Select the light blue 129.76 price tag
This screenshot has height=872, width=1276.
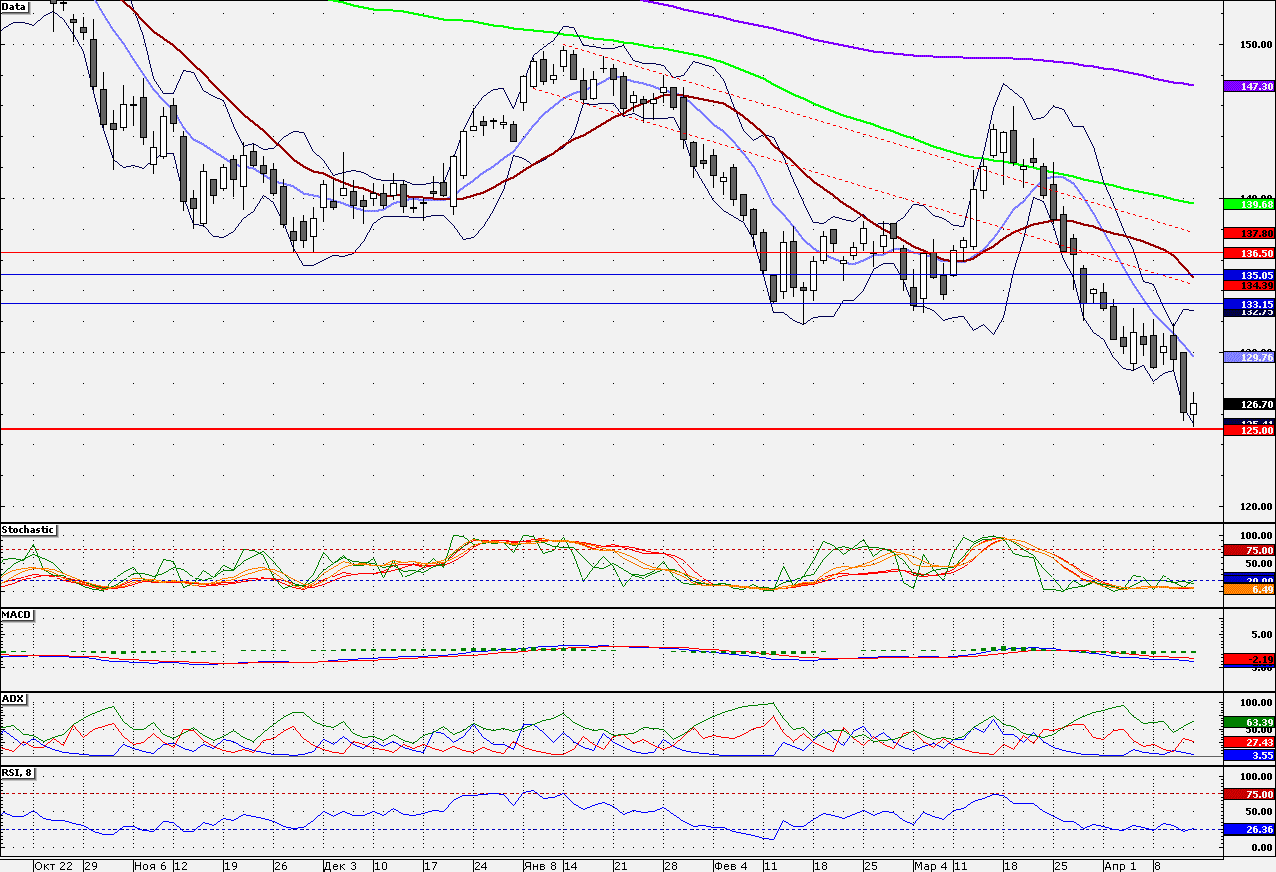pos(1249,357)
